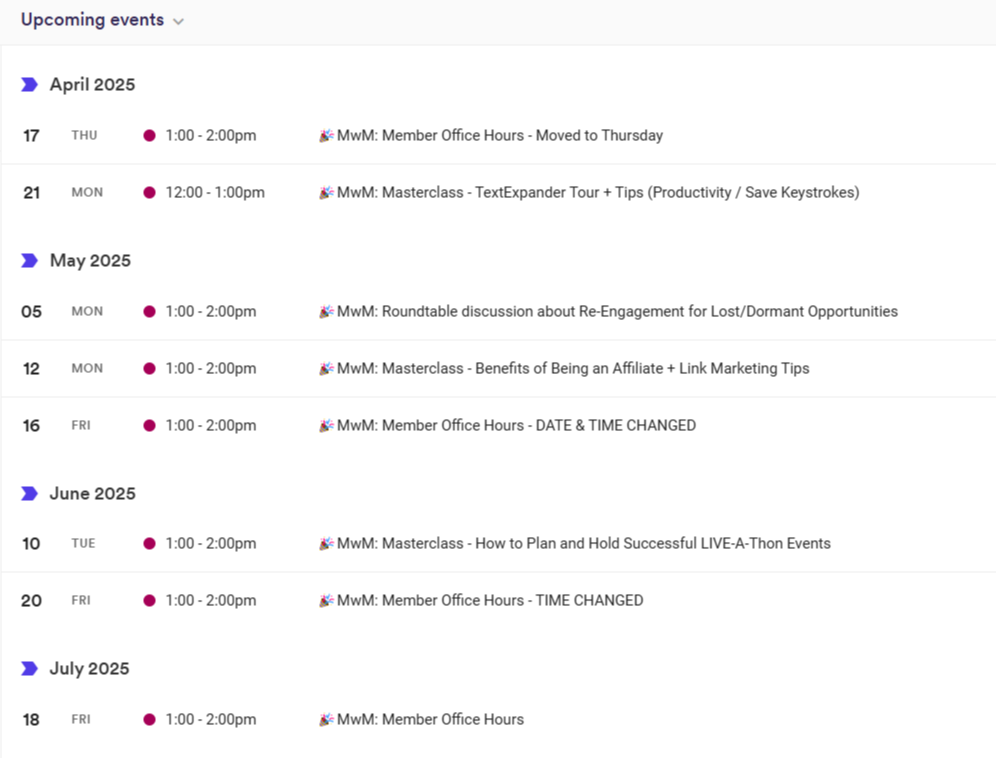The width and height of the screenshot is (997, 759).
Task: Open Roundtable Re-Engagement for Lost Opportunities event
Action: [x=617, y=312]
